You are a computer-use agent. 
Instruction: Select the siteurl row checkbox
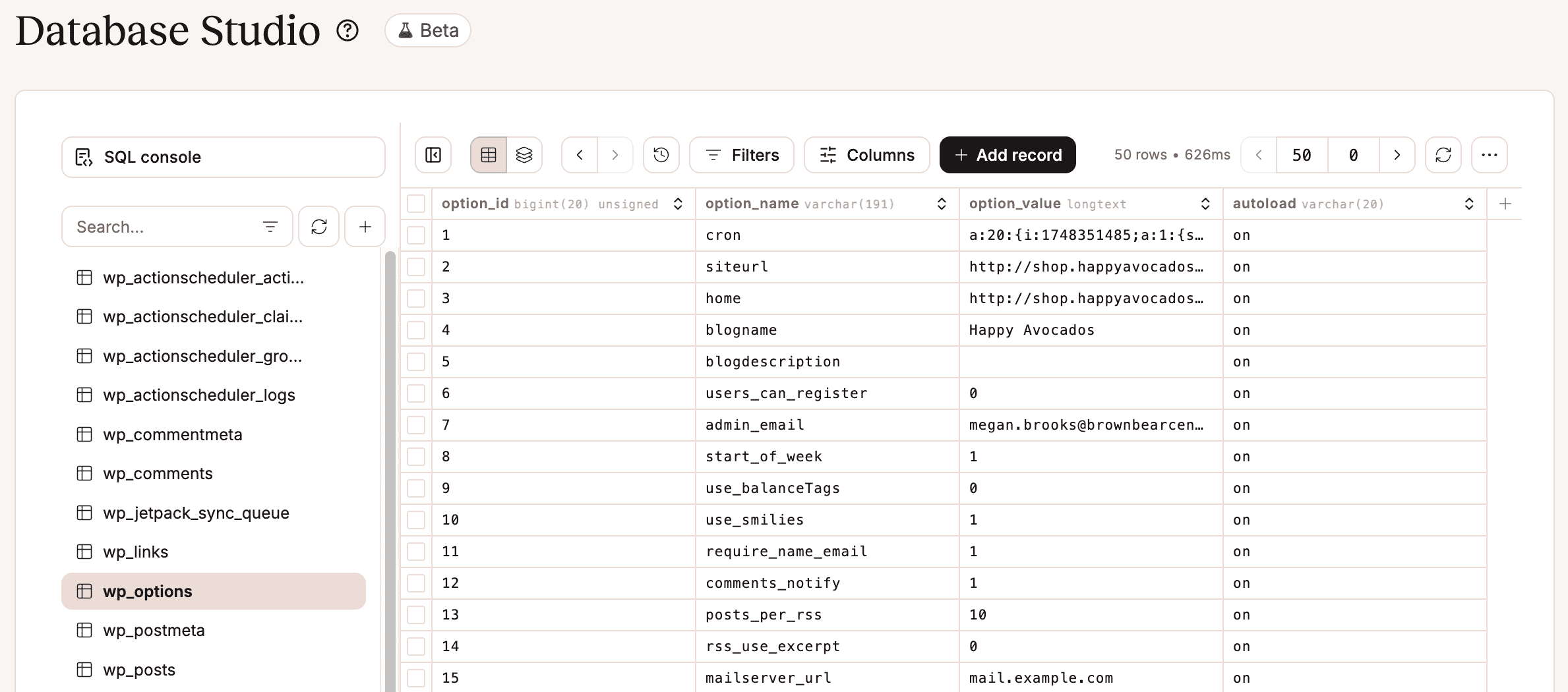416,267
